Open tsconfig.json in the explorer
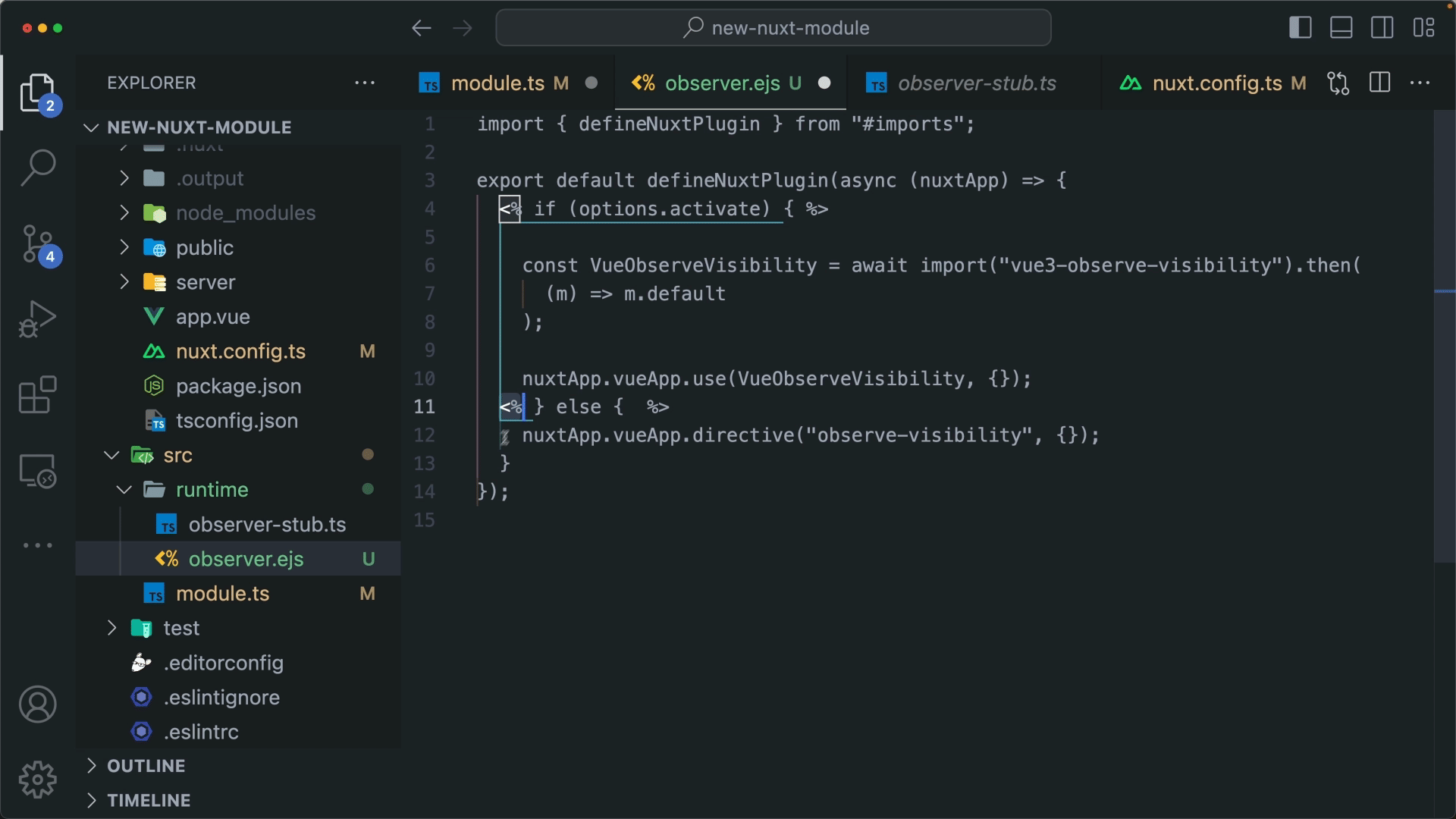Image resolution: width=1456 pixels, height=819 pixels. coord(239,421)
